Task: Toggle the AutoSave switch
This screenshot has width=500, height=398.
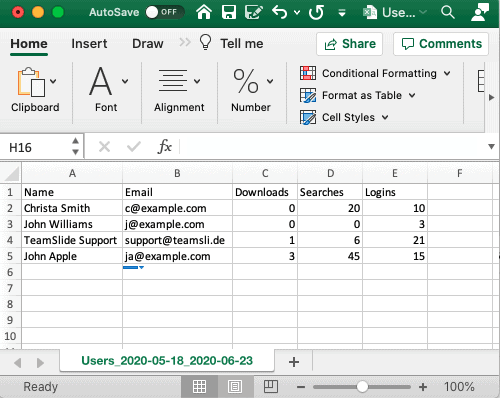Action: (164, 12)
